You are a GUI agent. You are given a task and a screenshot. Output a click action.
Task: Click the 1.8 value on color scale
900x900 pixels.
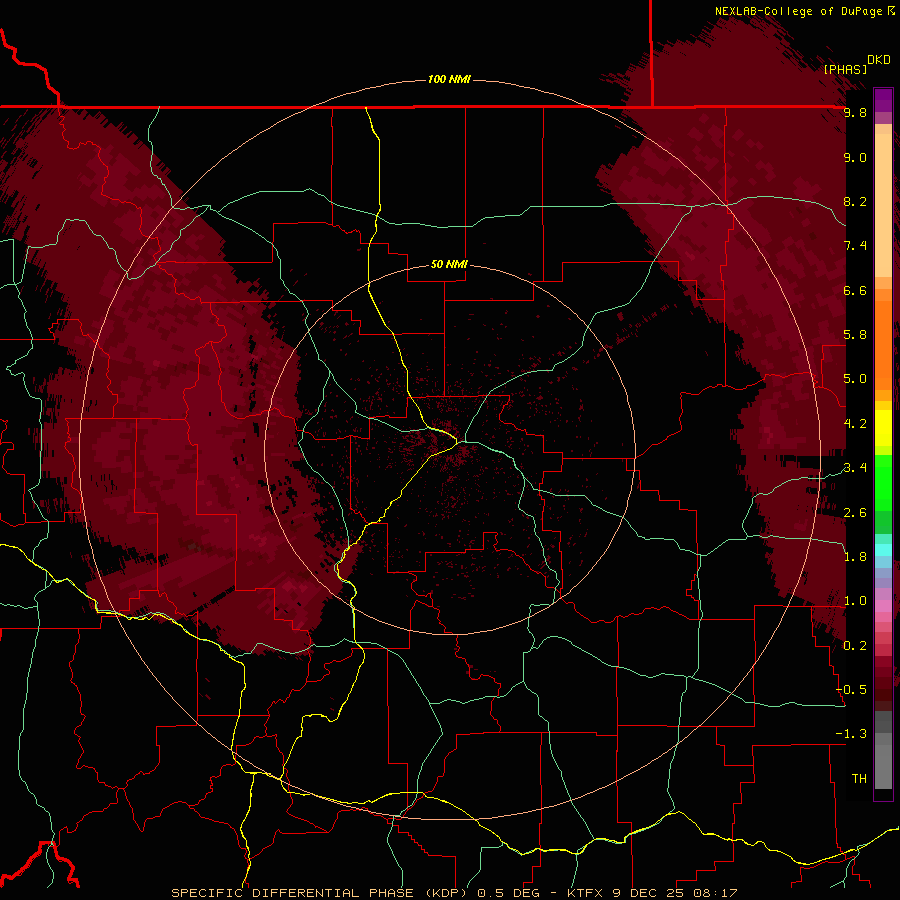(x=855, y=557)
